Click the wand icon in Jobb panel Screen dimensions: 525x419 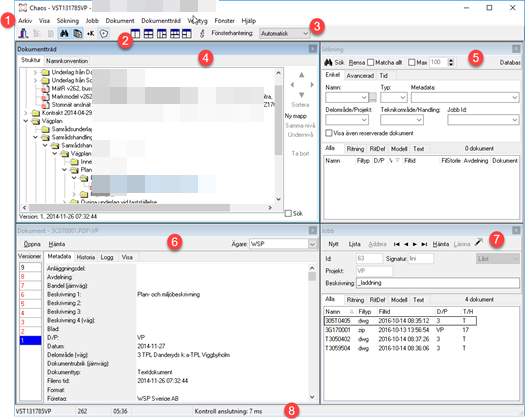(479, 242)
